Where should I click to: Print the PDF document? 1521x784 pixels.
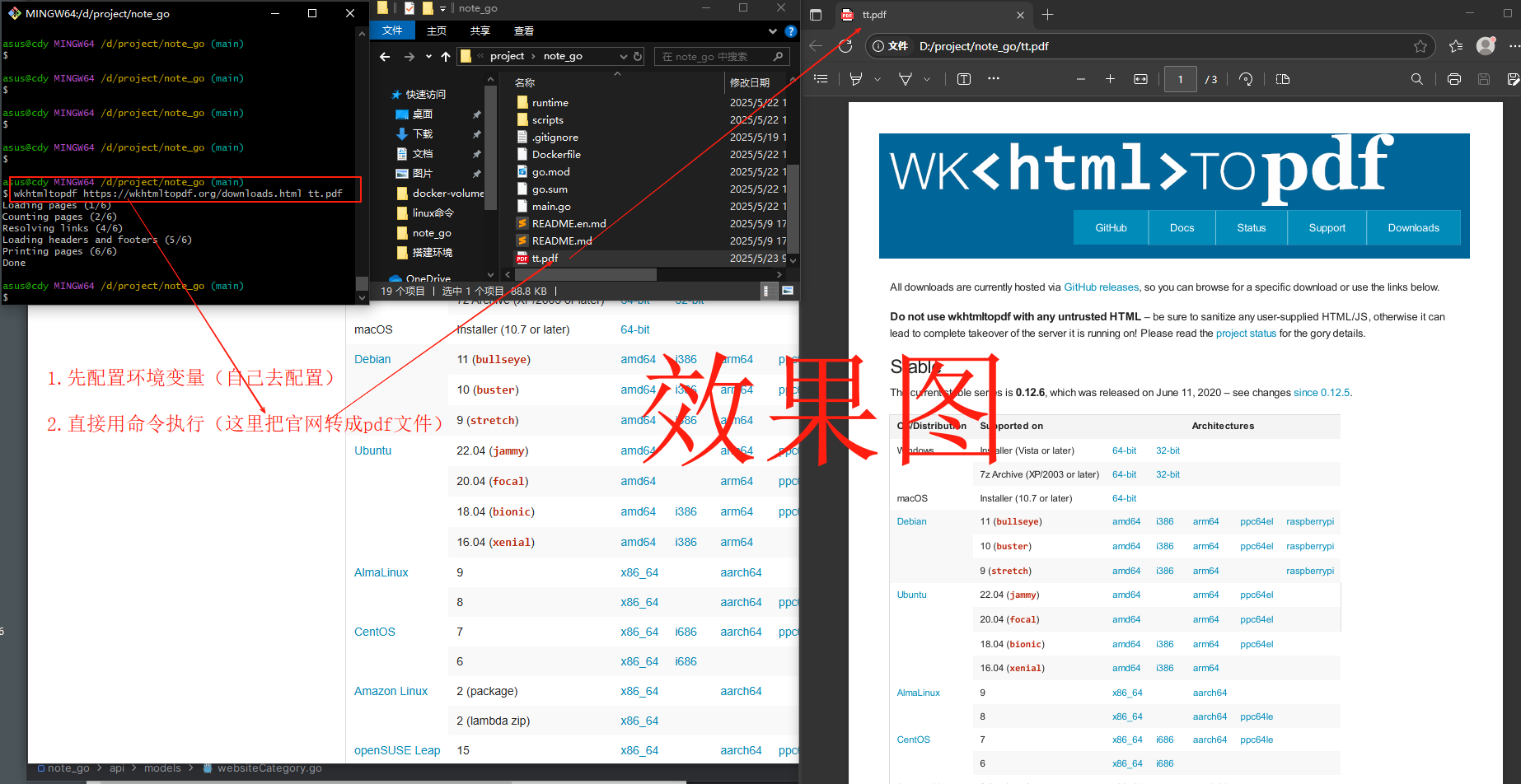(x=1454, y=79)
